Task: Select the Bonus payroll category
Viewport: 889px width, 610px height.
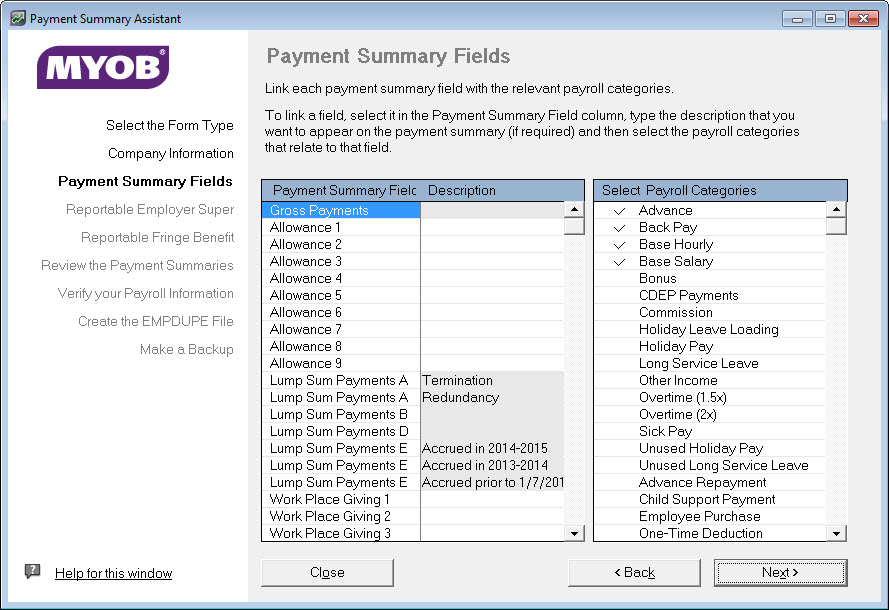Action: click(621, 278)
